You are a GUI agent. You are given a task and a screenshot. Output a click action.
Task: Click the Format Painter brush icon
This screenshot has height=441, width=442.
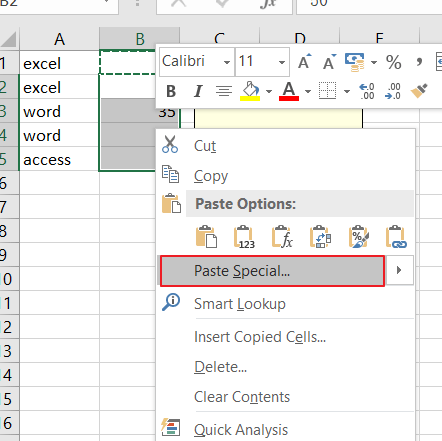[419, 91]
